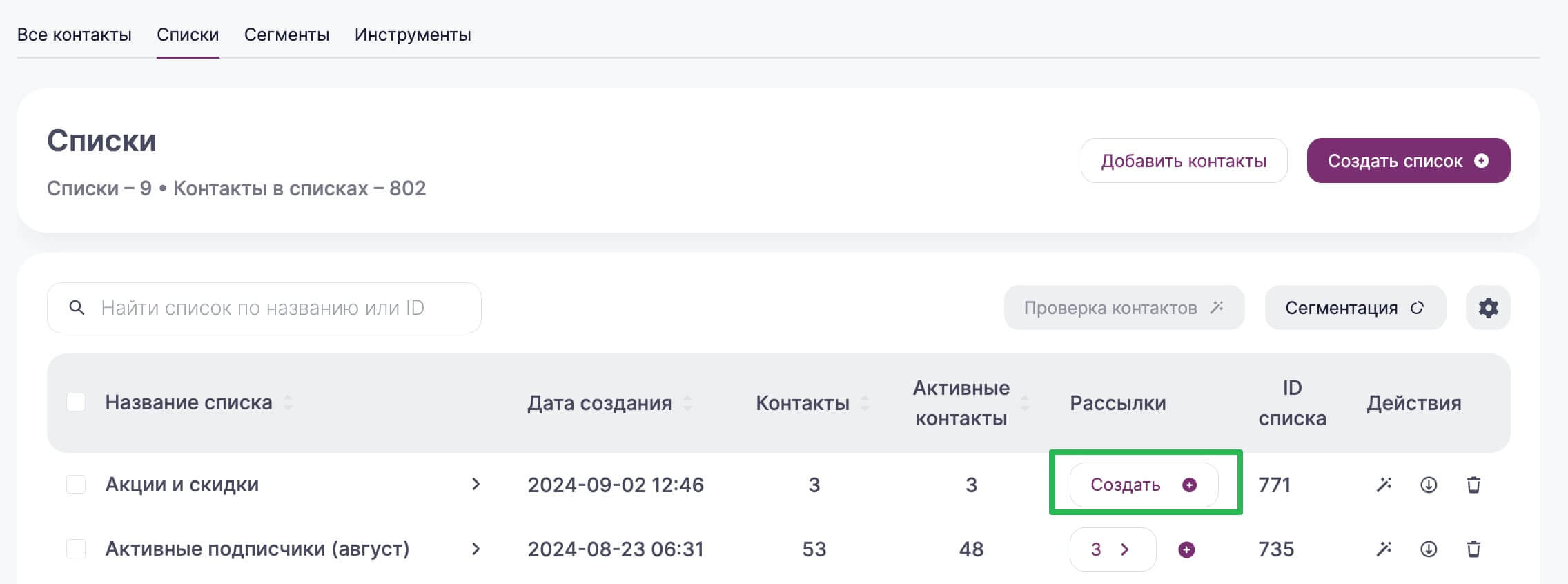Click the search magnifier icon

[77, 308]
